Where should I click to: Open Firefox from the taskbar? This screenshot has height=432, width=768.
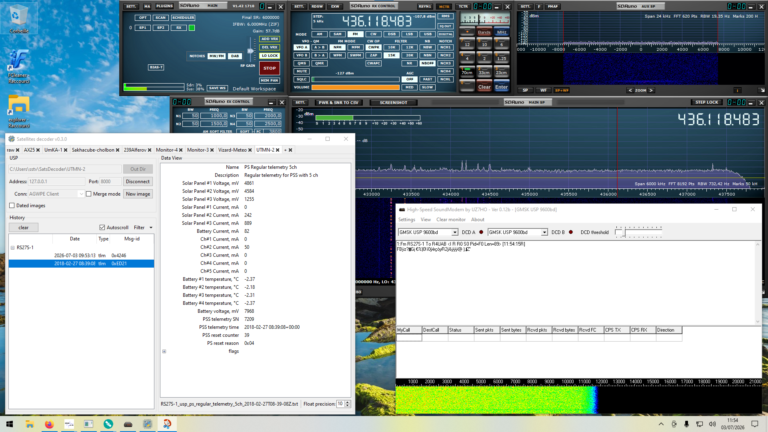(49, 424)
